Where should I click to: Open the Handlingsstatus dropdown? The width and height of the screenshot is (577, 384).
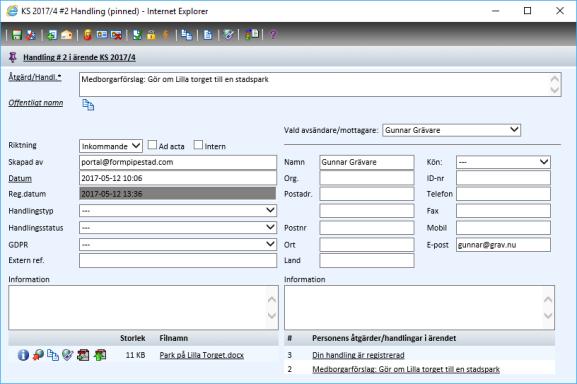click(178, 228)
